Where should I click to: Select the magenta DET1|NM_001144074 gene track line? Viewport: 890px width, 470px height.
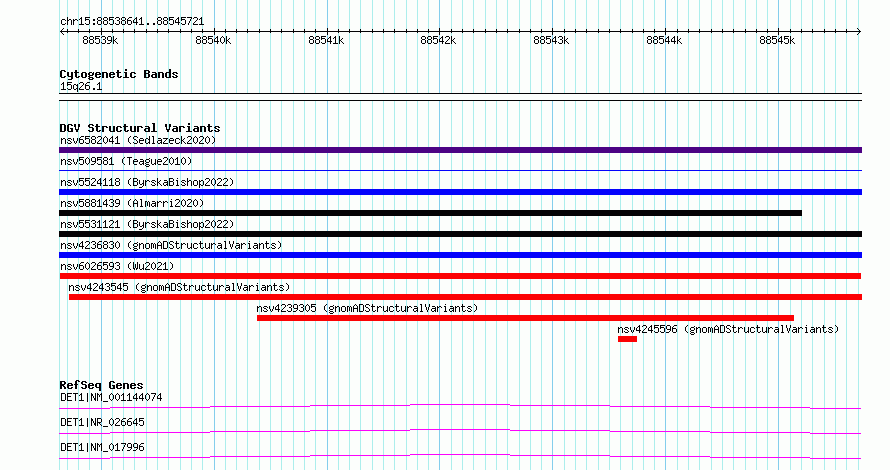point(460,406)
